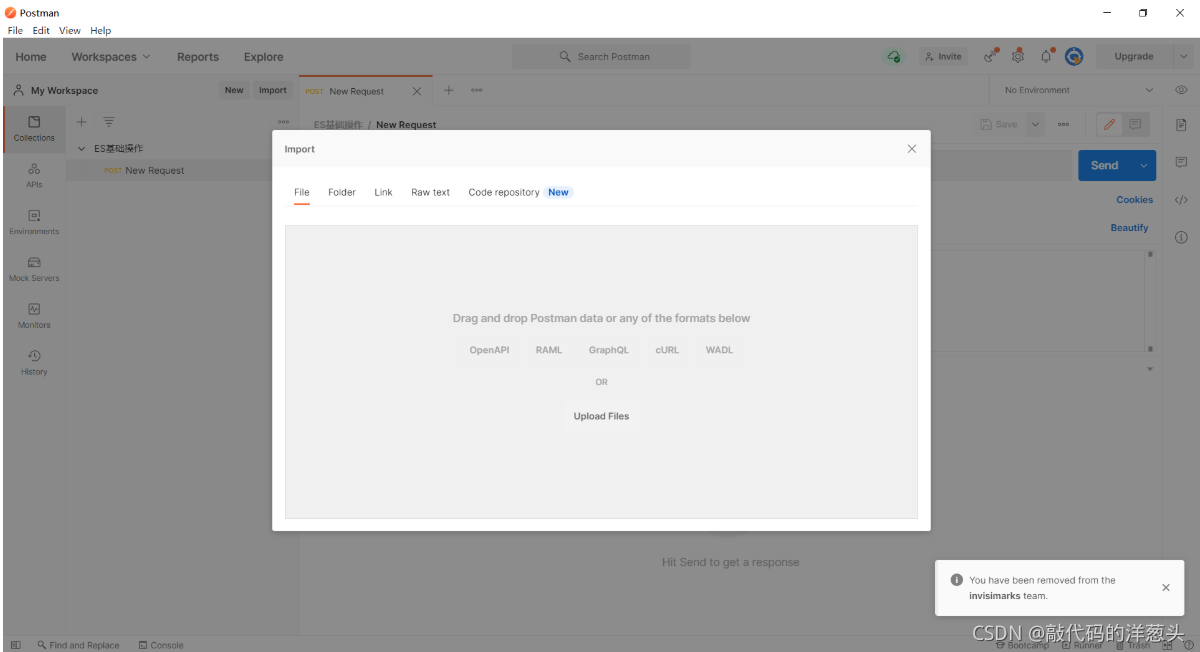Select the Link tab in Import
This screenshot has width=1200, height=652.
[383, 192]
